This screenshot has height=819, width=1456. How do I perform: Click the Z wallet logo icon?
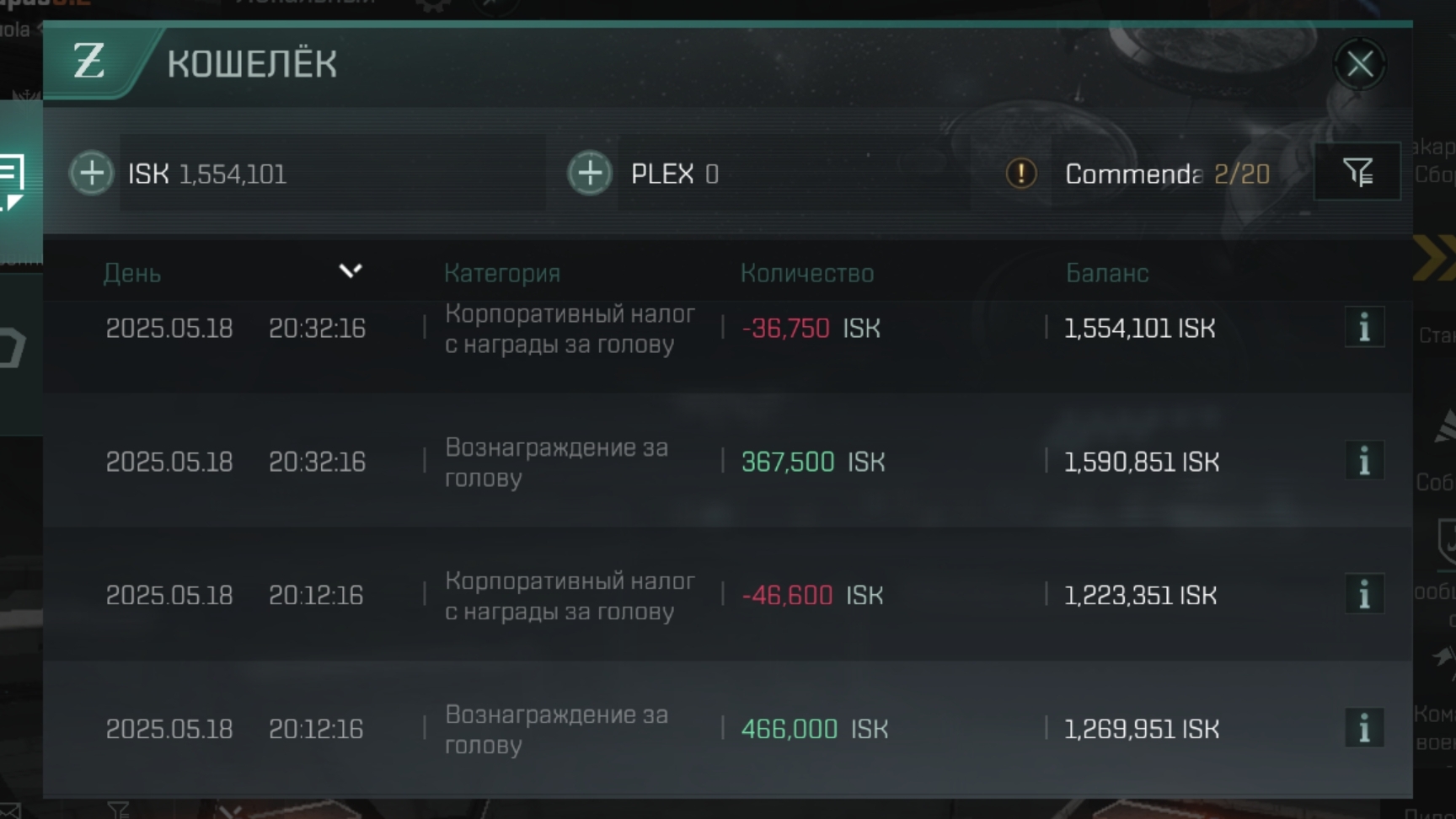[x=89, y=62]
